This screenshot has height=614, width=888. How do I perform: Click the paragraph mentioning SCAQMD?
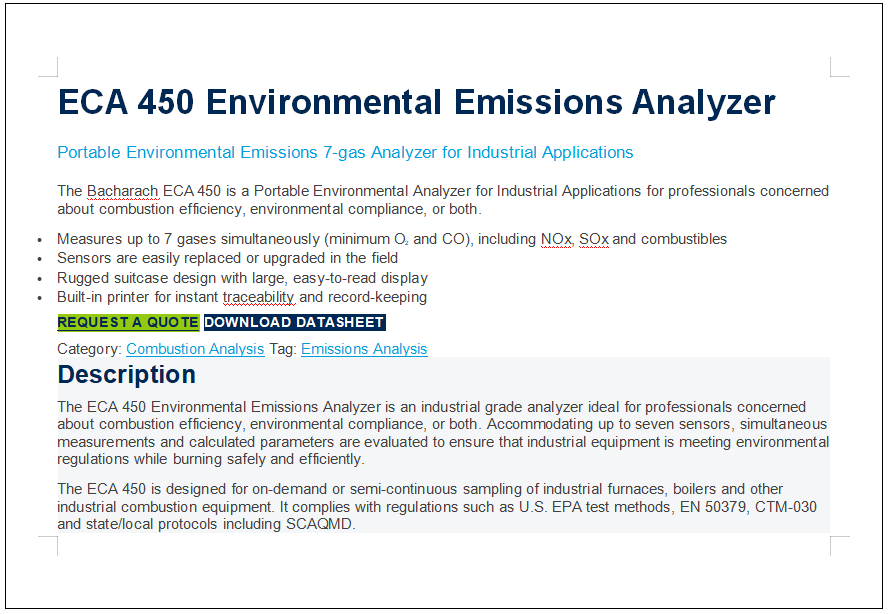(x=437, y=506)
